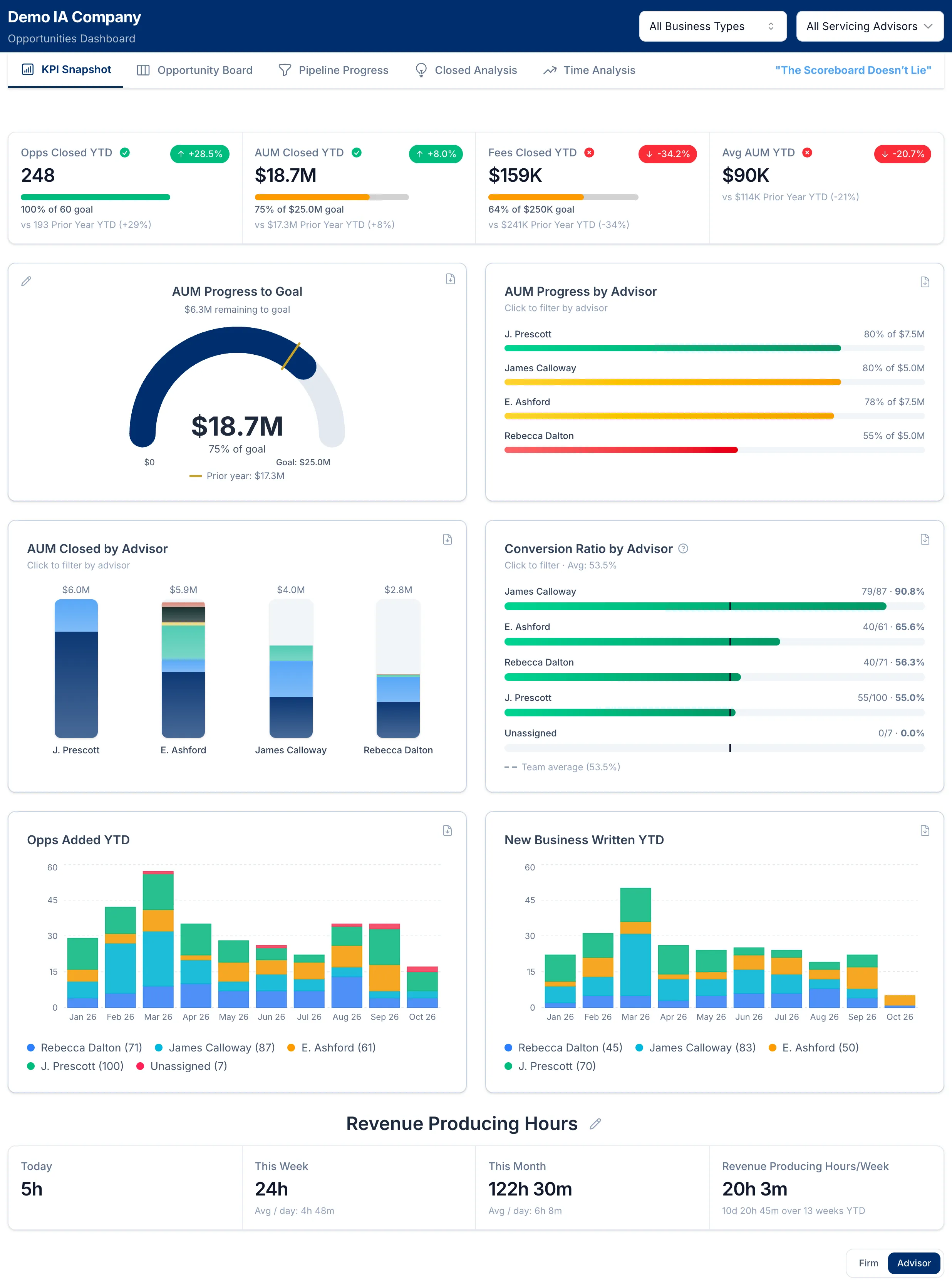952x1281 pixels.
Task: Click the help icon beside Conversion Ratio by Advisor
Action: pos(683,548)
